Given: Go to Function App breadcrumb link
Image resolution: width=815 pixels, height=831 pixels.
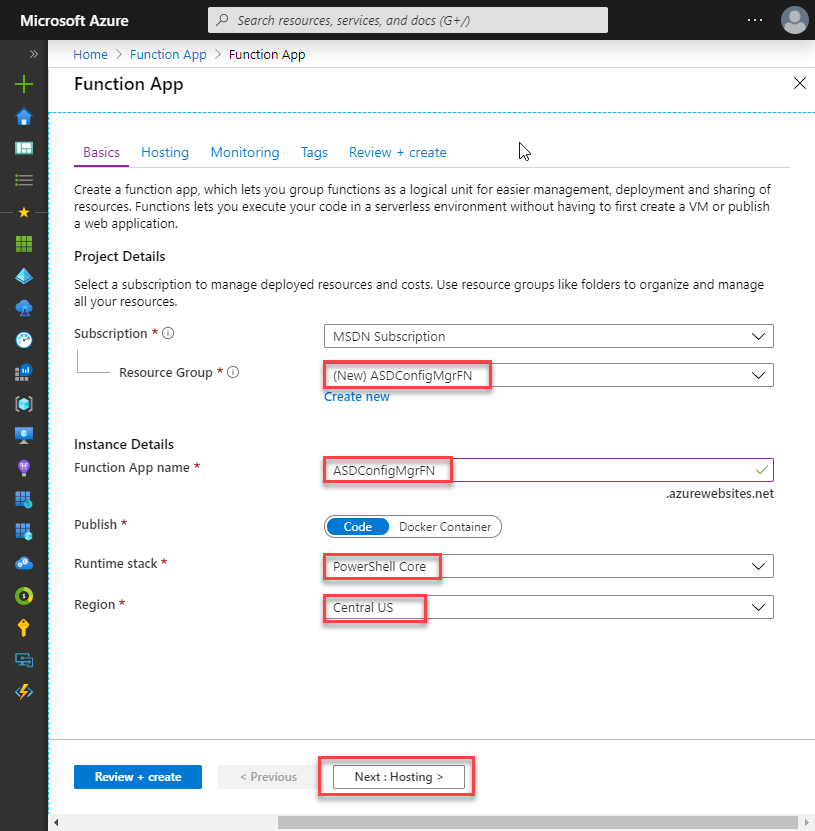Looking at the screenshot, I should tap(168, 55).
